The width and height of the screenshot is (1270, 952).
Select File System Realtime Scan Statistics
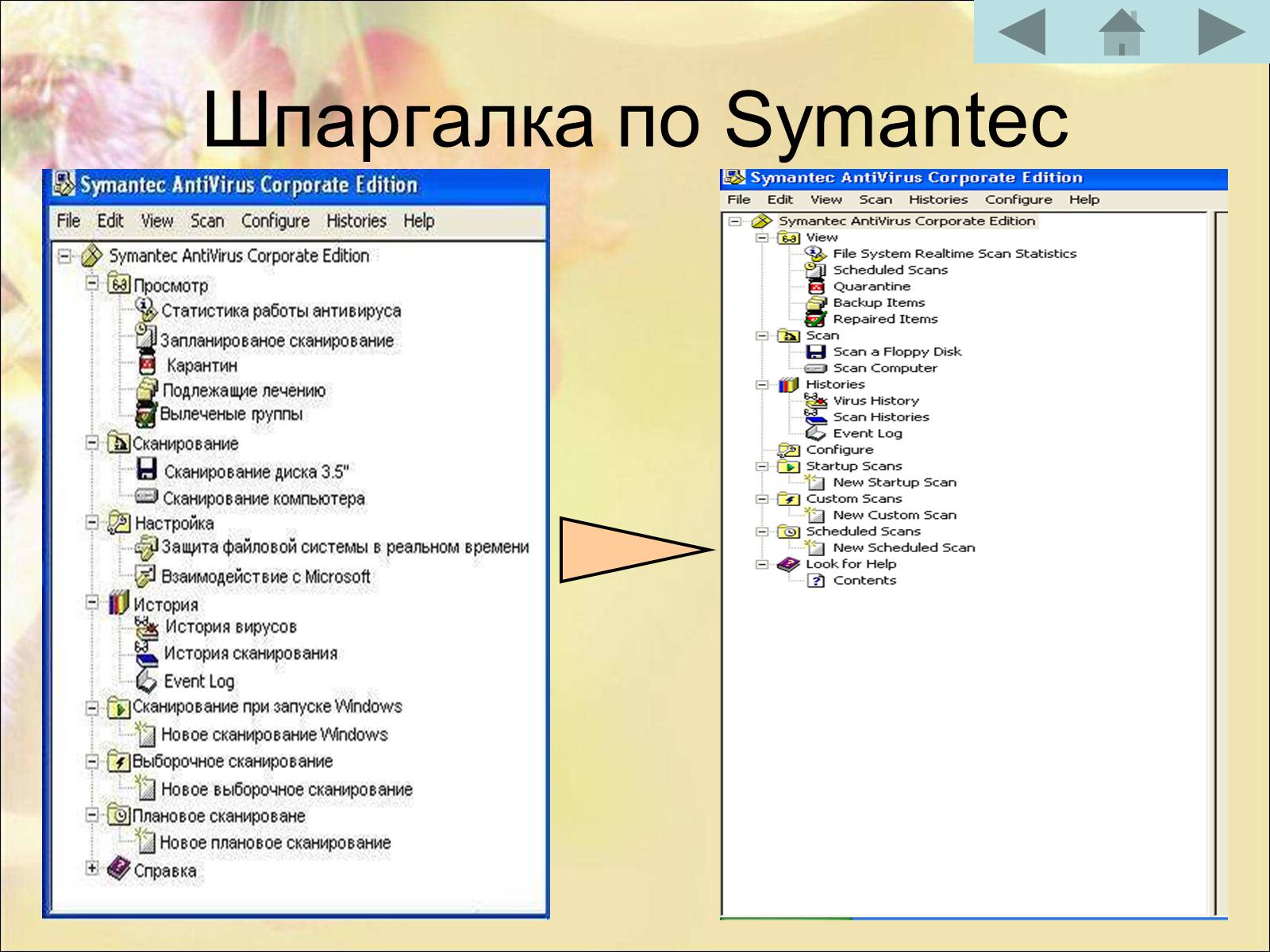[x=955, y=254]
